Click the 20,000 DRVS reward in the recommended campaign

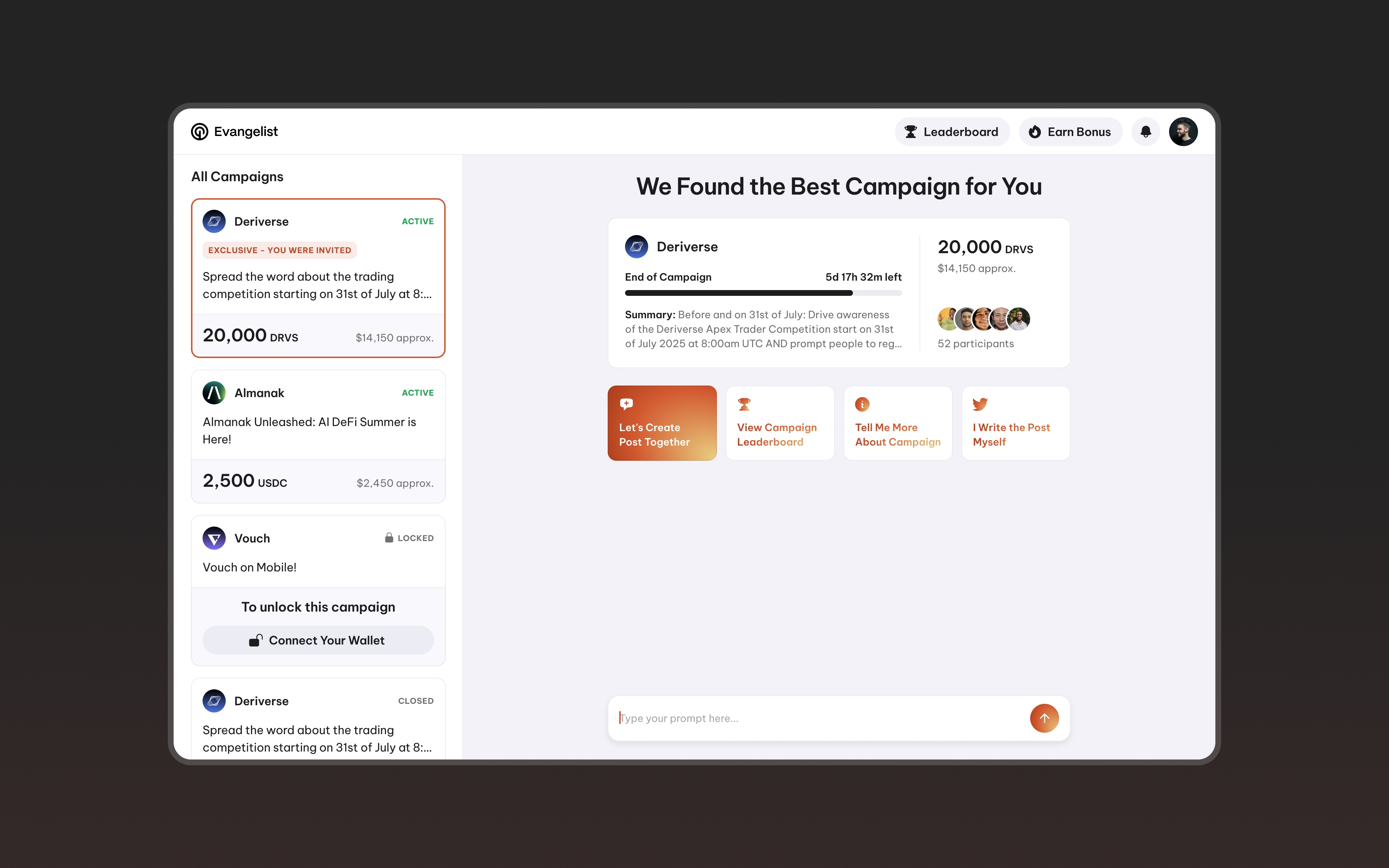pos(985,247)
